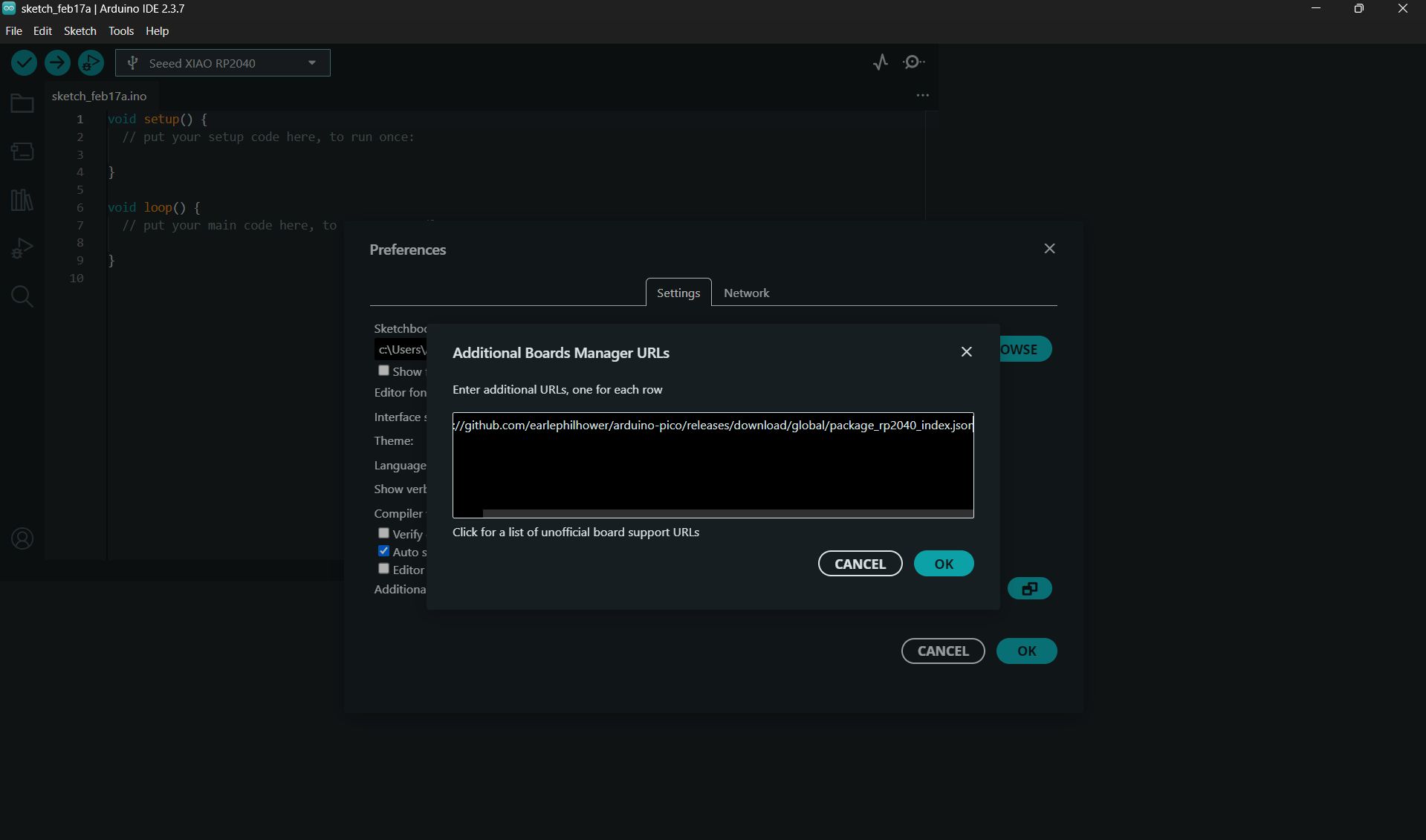Uncheck the Auto save checkbox
Image resolution: width=1426 pixels, height=840 pixels.
383,551
